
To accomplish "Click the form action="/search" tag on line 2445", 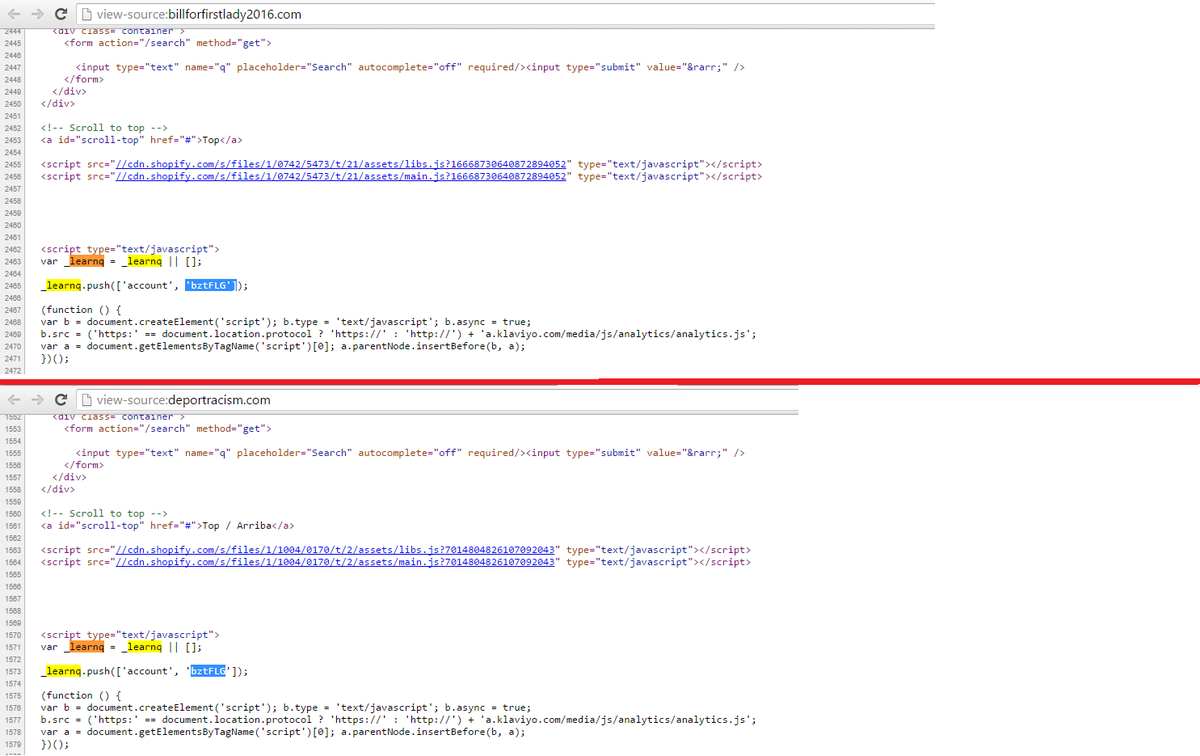I will click(167, 43).
